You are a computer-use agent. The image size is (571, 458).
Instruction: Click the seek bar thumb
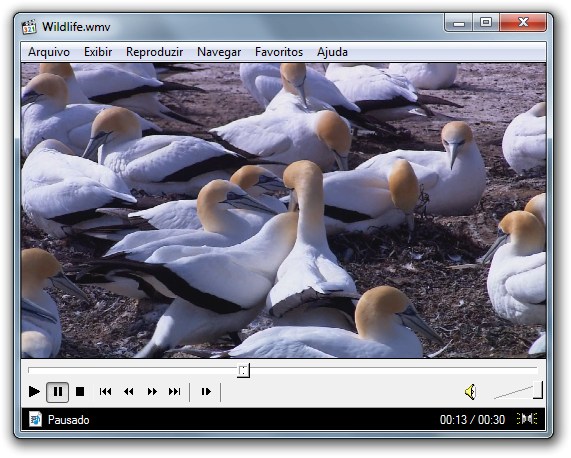point(243,371)
